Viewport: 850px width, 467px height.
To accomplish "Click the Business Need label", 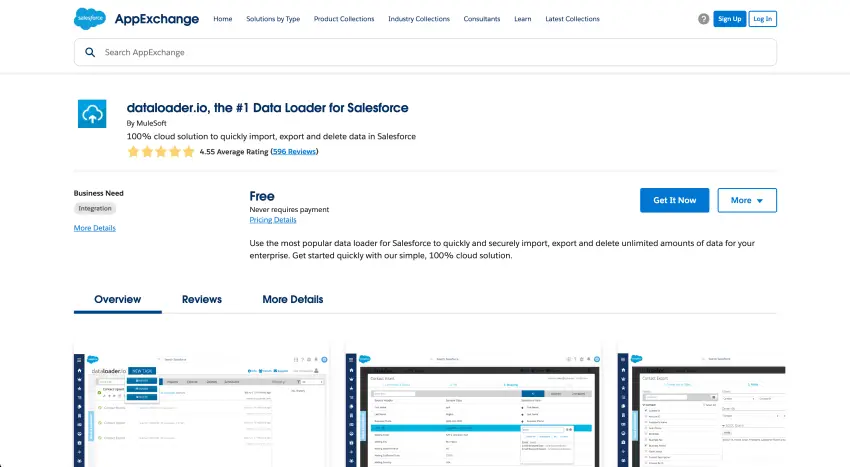I will pos(99,193).
